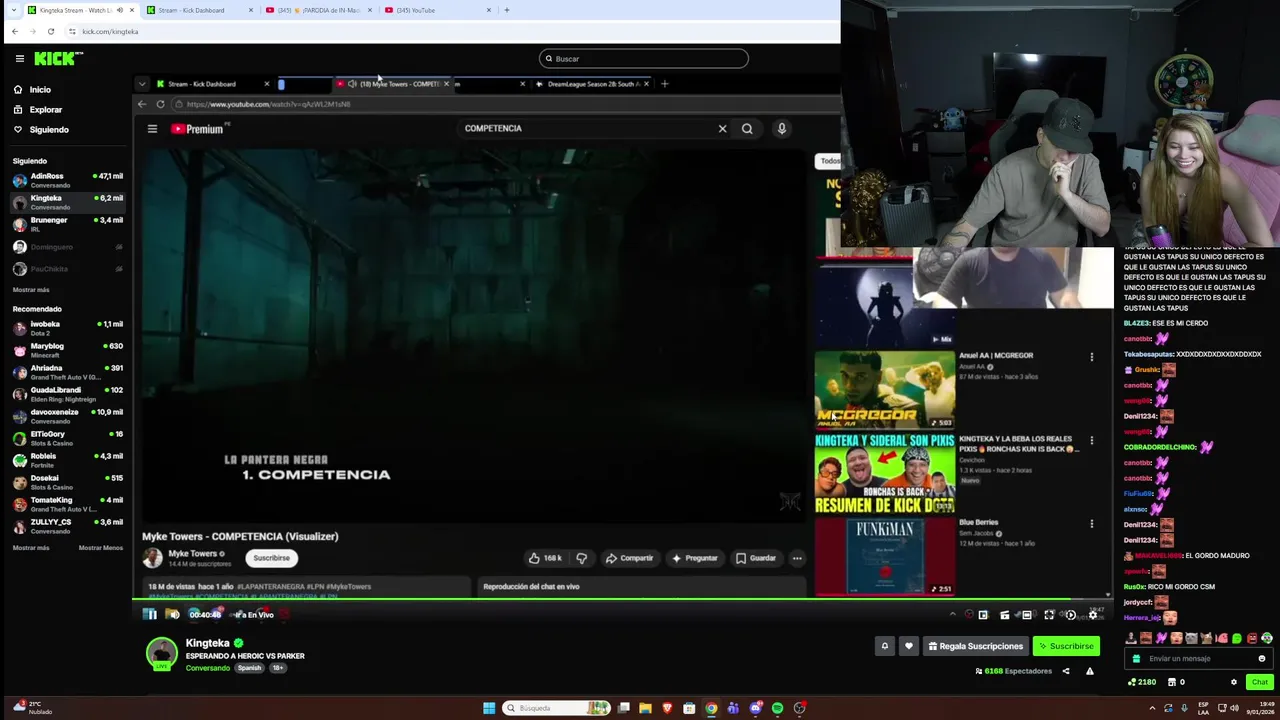Viewport: 1280px width, 720px height.
Task: Click the Kick Buscar search field
Action: 644,59
